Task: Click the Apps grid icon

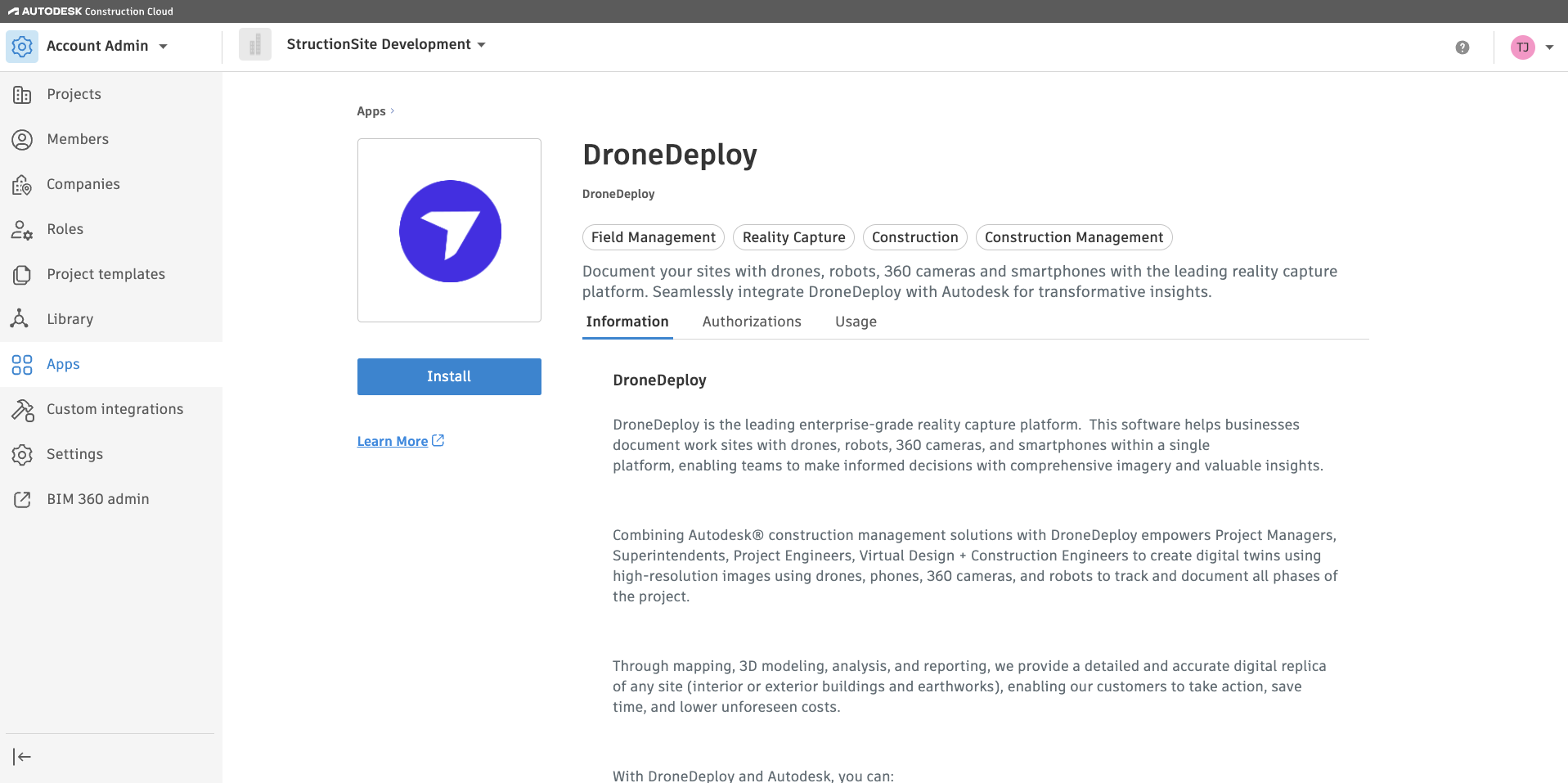Action: tap(22, 365)
